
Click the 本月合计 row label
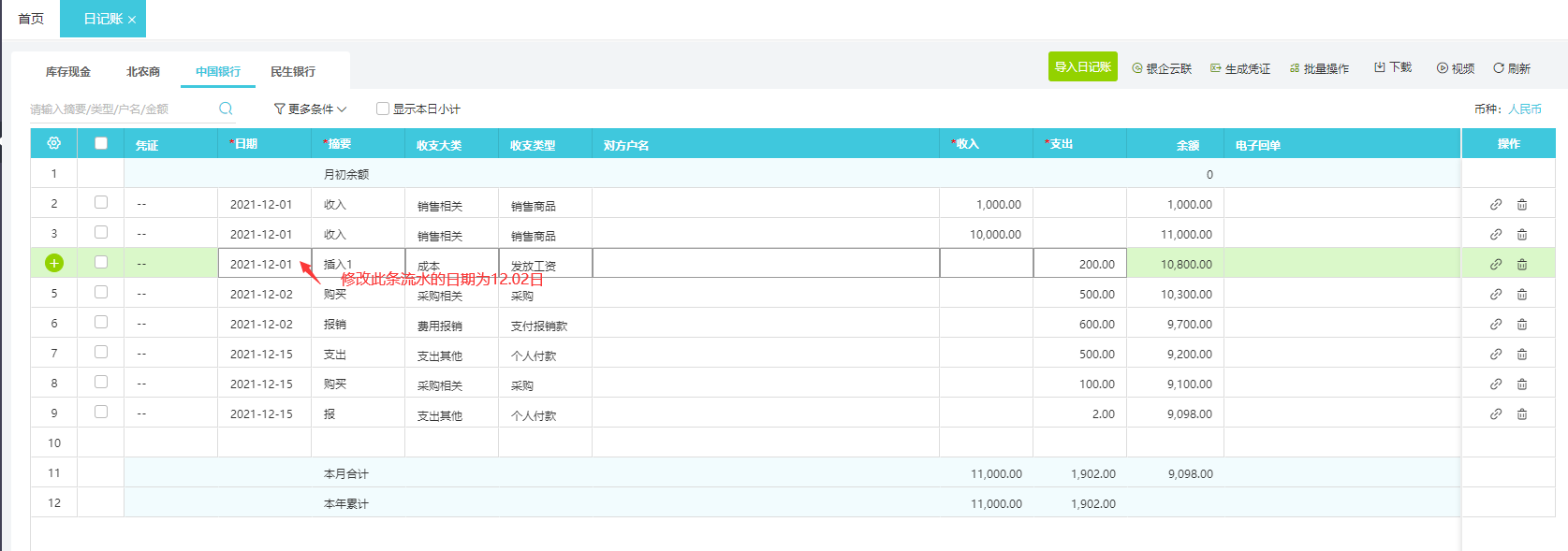pyautogui.click(x=346, y=473)
